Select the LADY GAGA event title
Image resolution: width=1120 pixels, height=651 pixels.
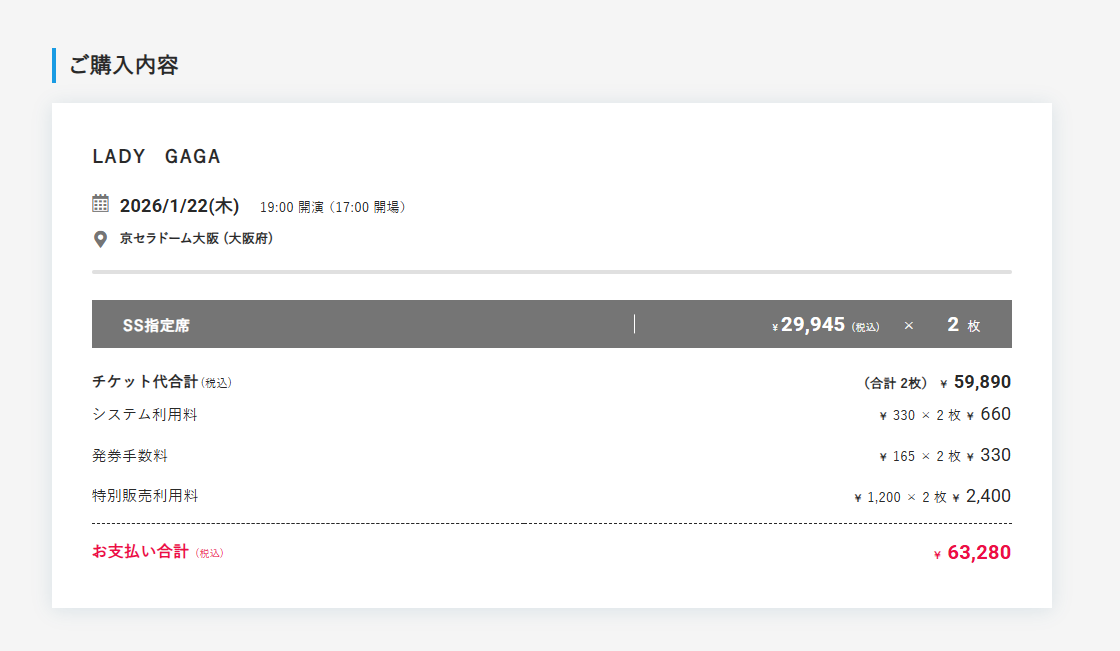click(x=156, y=156)
